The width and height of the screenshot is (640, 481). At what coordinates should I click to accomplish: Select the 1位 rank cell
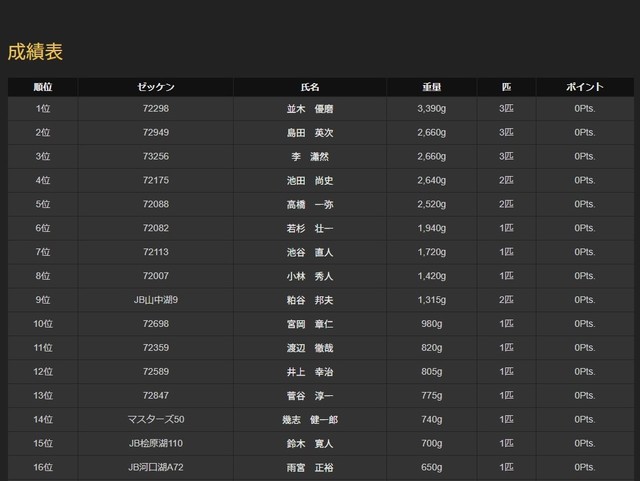coord(43,108)
